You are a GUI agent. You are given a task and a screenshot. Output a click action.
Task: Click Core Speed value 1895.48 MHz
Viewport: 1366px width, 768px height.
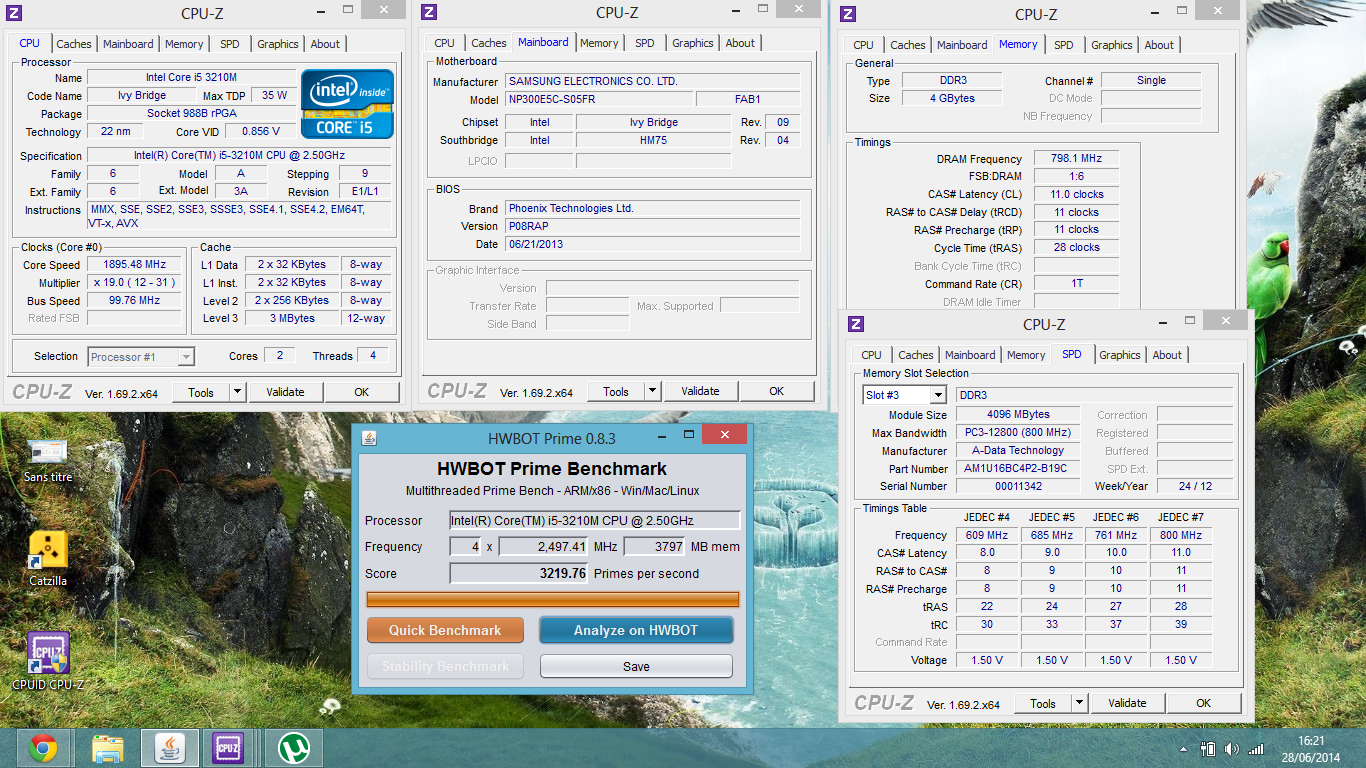click(x=134, y=265)
